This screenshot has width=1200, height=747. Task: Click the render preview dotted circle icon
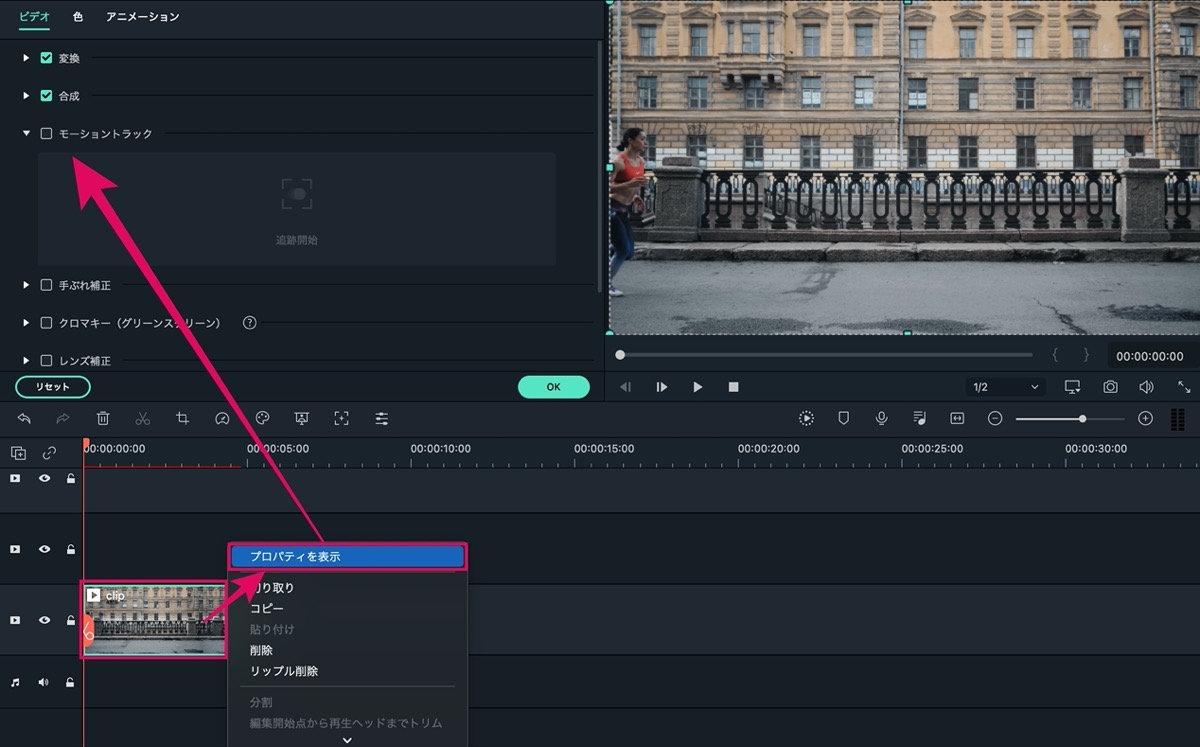[806, 418]
